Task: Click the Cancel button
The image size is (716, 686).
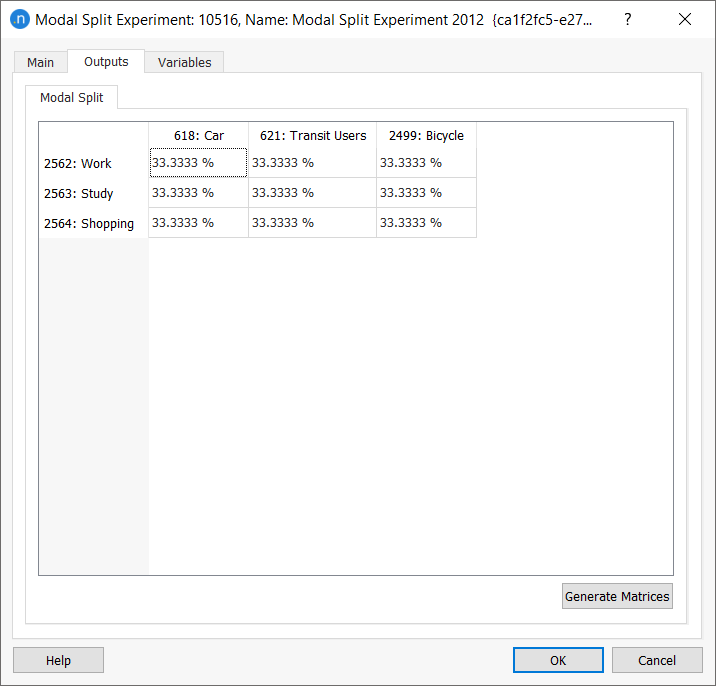Action: click(657, 660)
